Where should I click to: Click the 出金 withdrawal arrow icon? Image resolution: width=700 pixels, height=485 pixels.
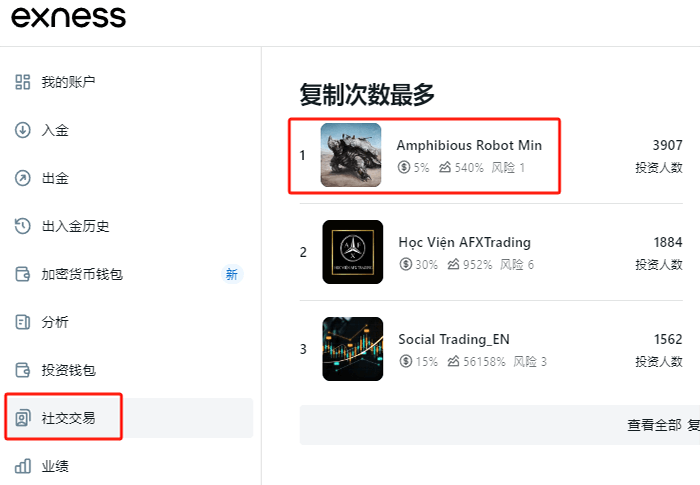click(23, 178)
